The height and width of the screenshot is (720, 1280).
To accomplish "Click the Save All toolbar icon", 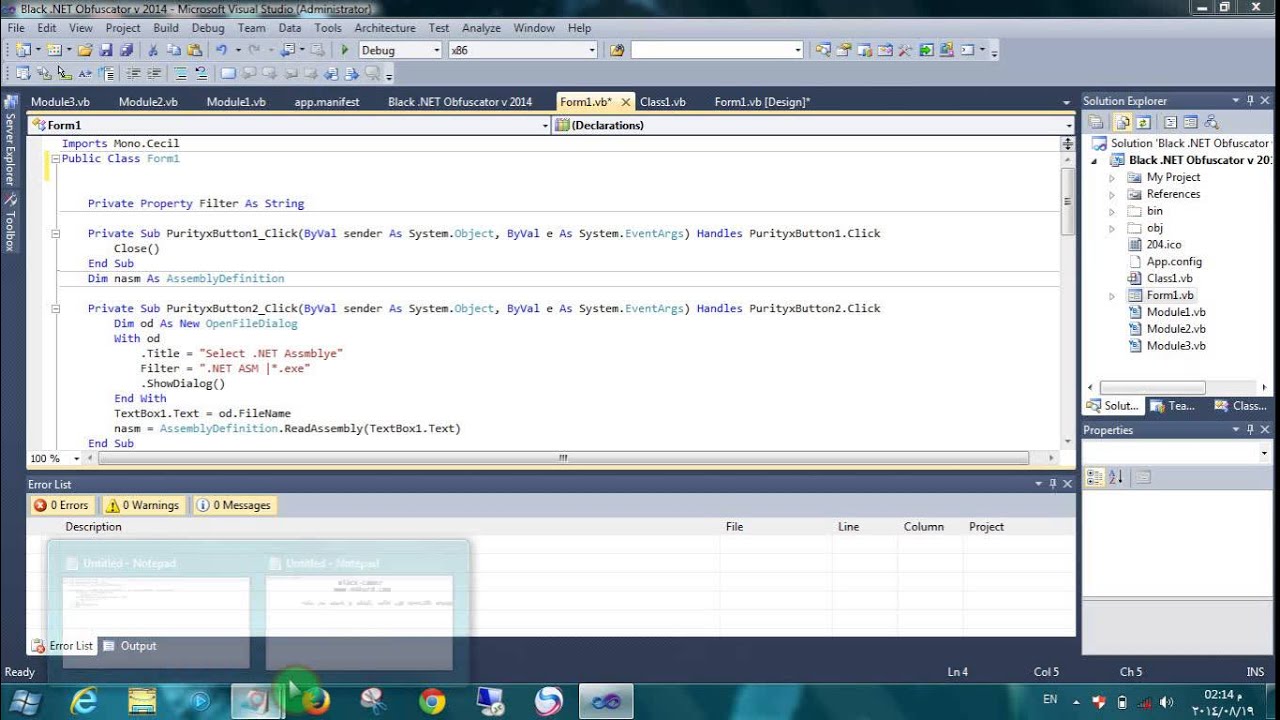I will pos(127,50).
